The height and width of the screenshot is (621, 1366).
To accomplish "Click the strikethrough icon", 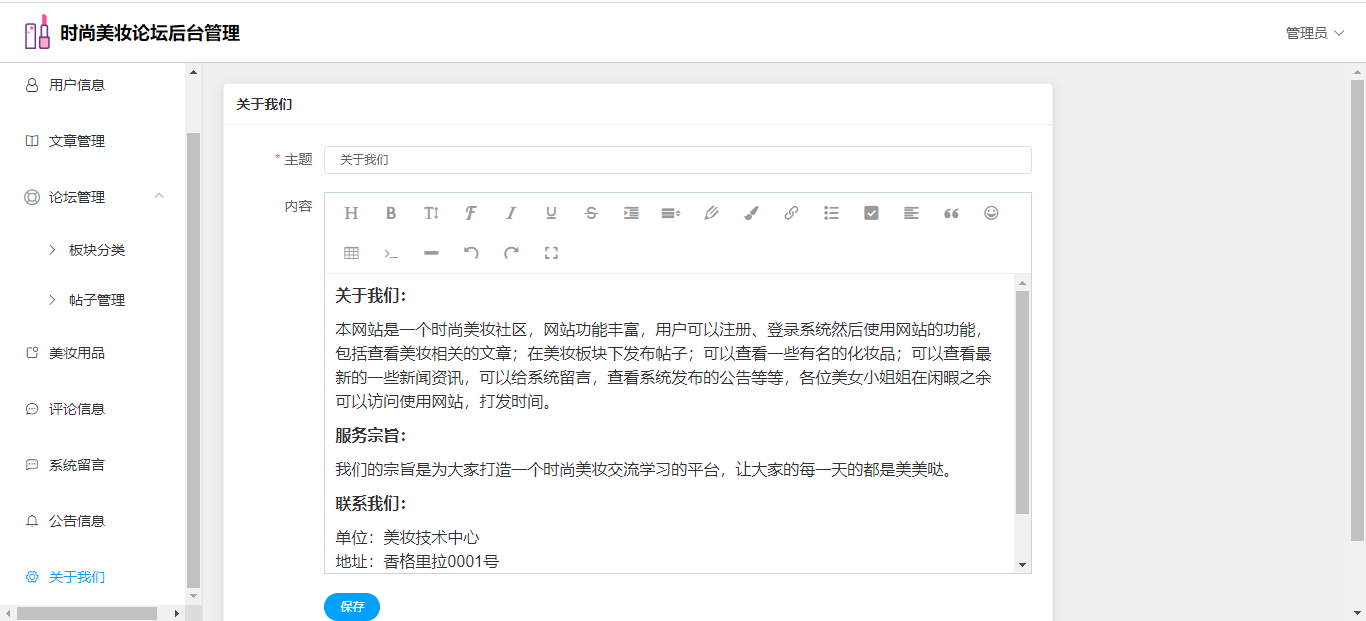I will click(x=591, y=213).
